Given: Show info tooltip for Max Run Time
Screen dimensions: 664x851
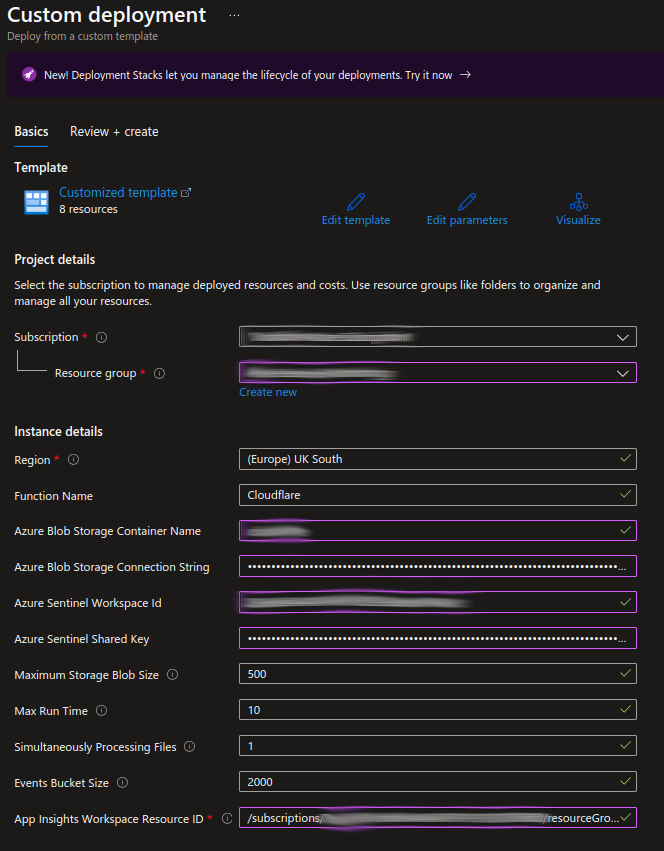Looking at the screenshot, I should tap(102, 710).
